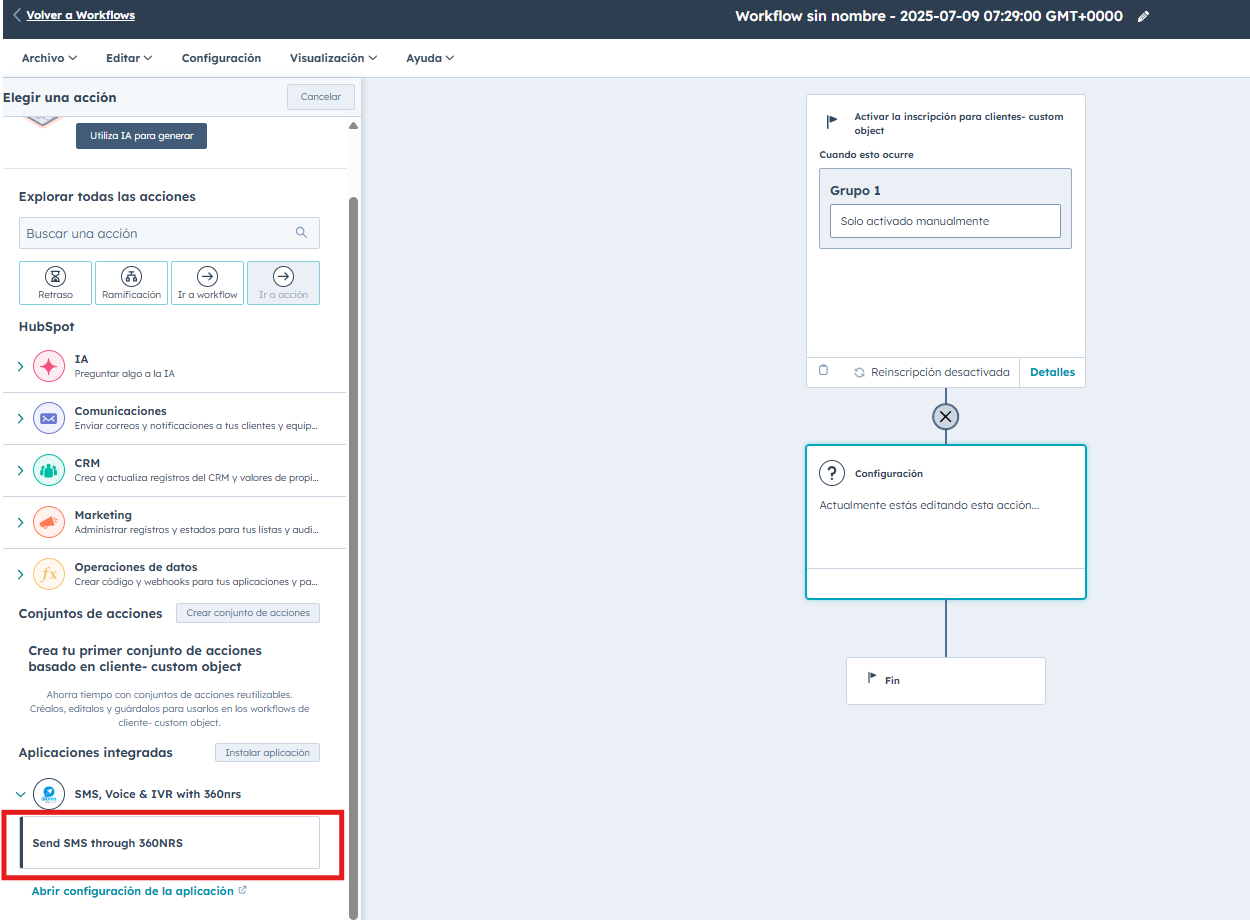Click the Buscar una acción search field

tap(160, 233)
